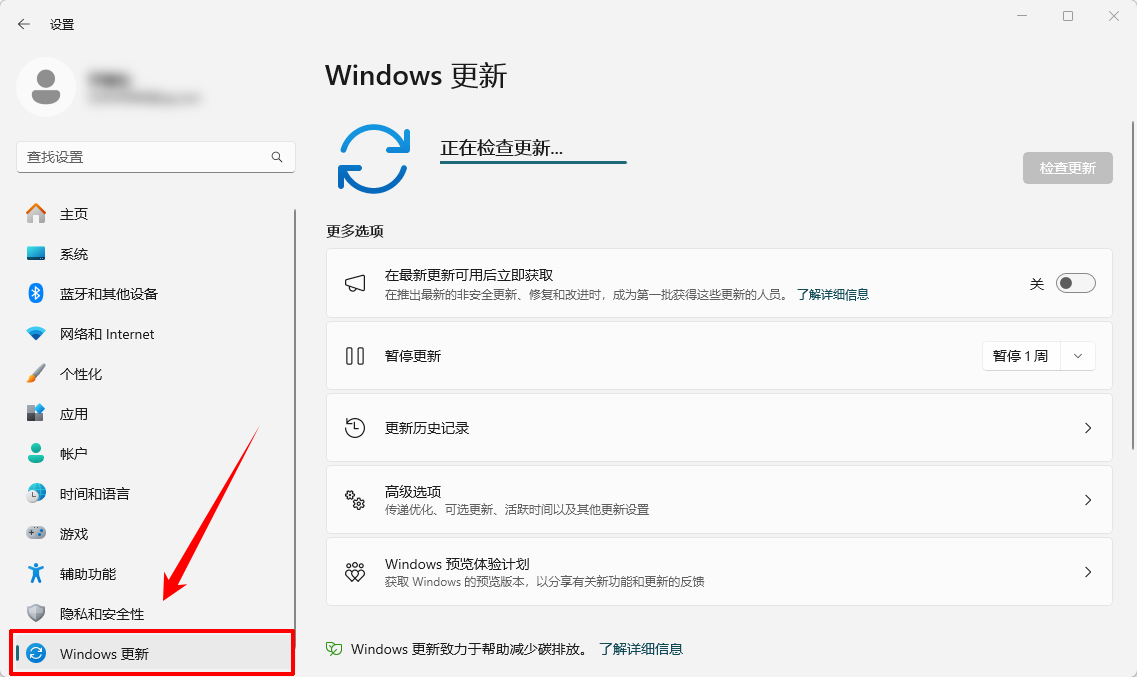
Task: Maximize the Settings window
Action: (x=1067, y=16)
